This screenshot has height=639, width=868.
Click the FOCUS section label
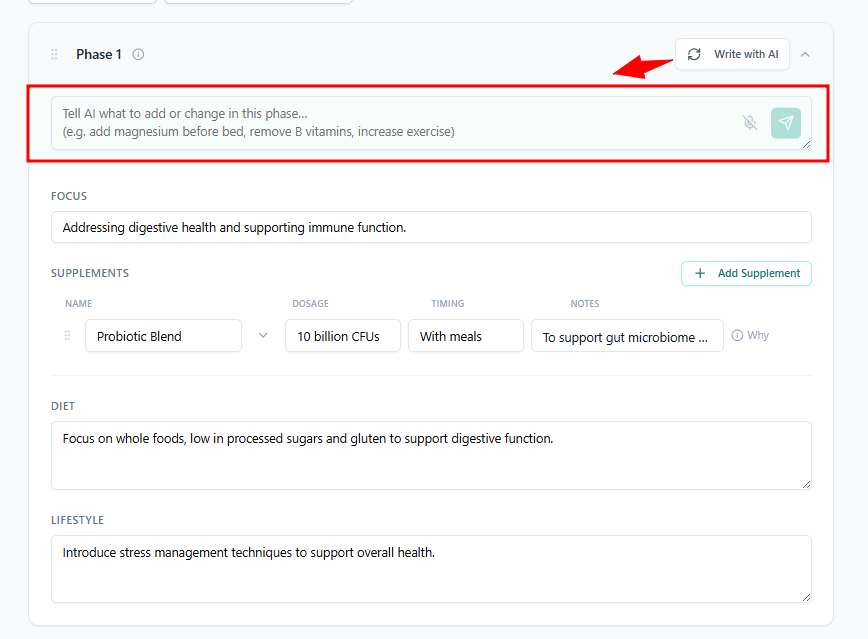[69, 196]
